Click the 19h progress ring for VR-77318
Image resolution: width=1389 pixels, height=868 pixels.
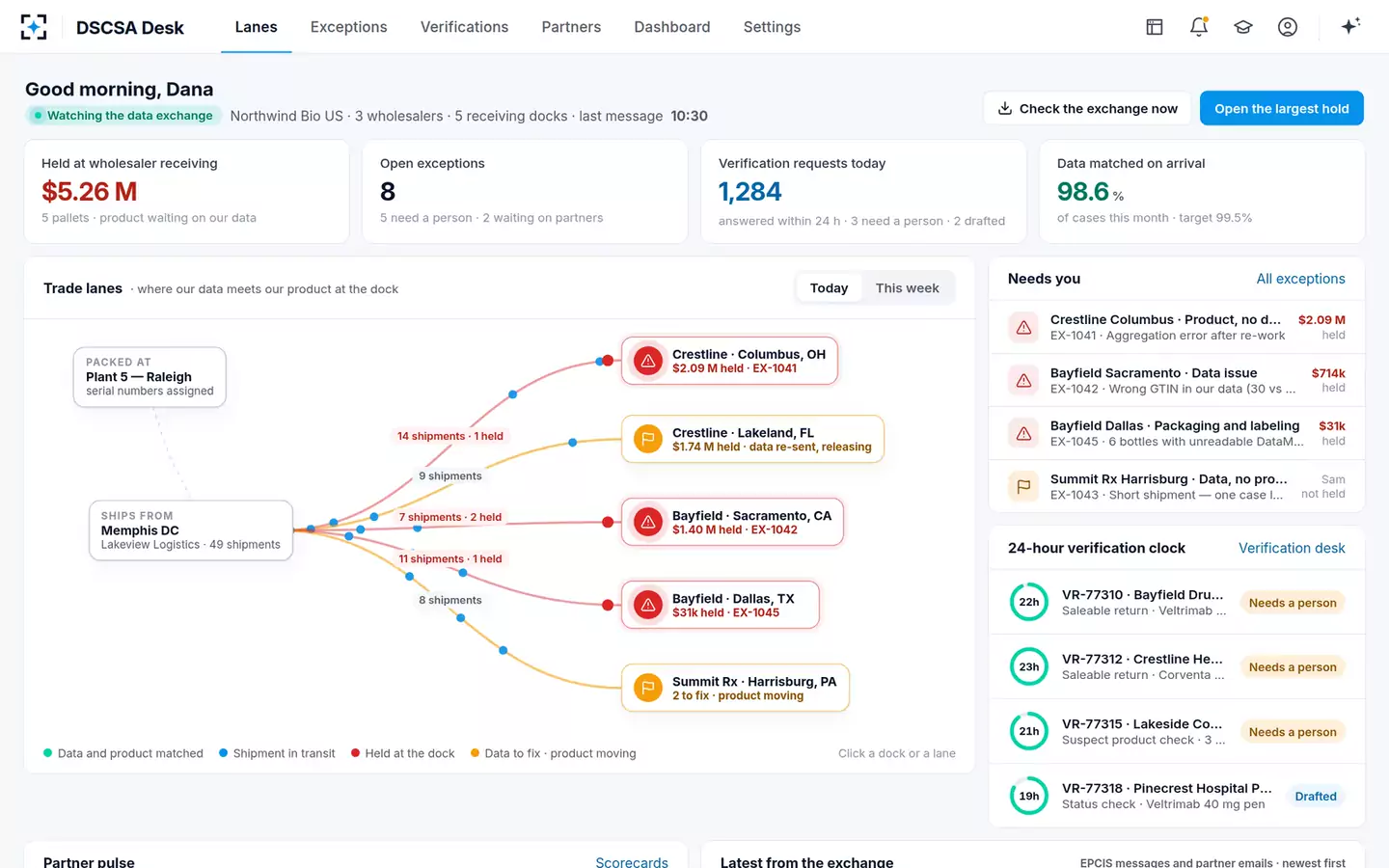click(1029, 796)
